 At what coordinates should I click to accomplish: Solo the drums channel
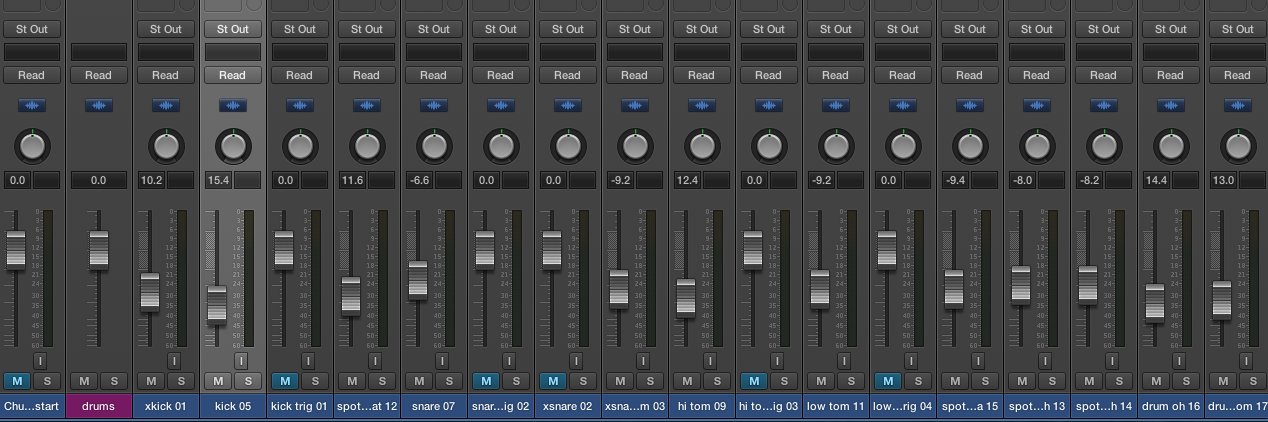click(x=114, y=381)
